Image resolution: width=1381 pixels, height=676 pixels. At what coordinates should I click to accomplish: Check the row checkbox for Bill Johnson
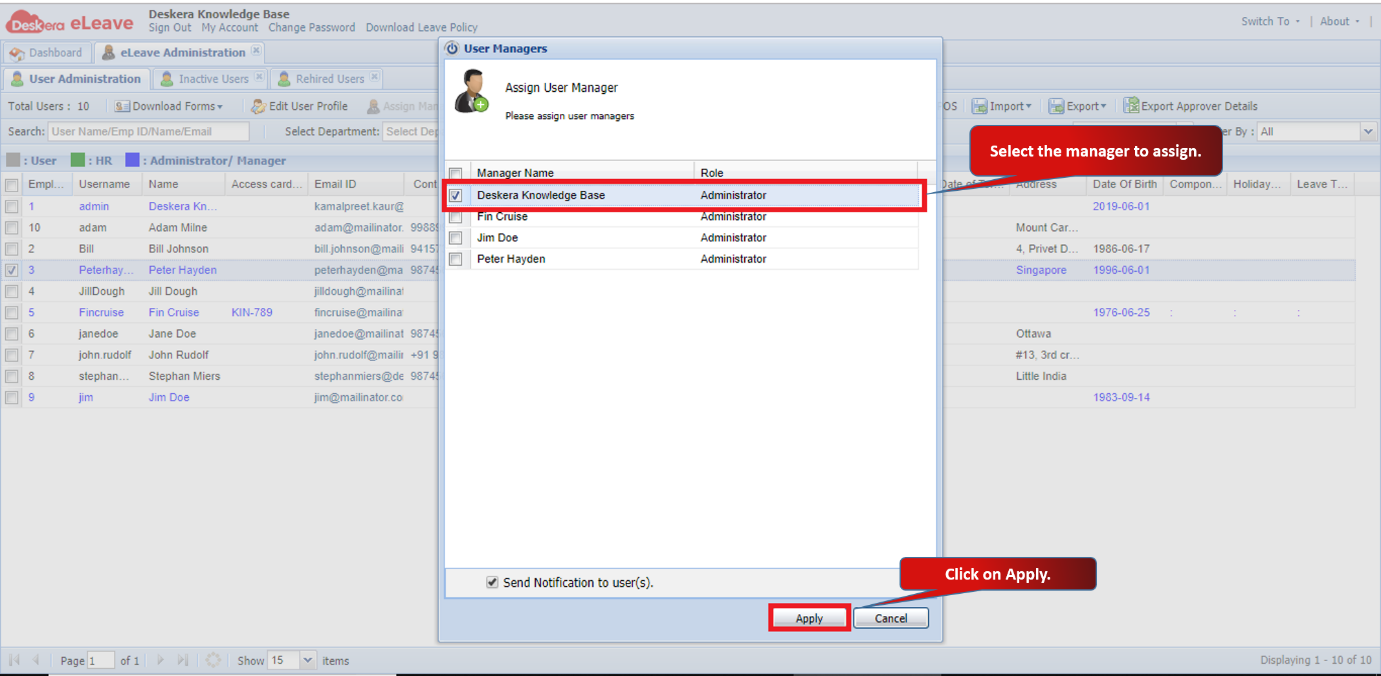pyautogui.click(x=12, y=248)
